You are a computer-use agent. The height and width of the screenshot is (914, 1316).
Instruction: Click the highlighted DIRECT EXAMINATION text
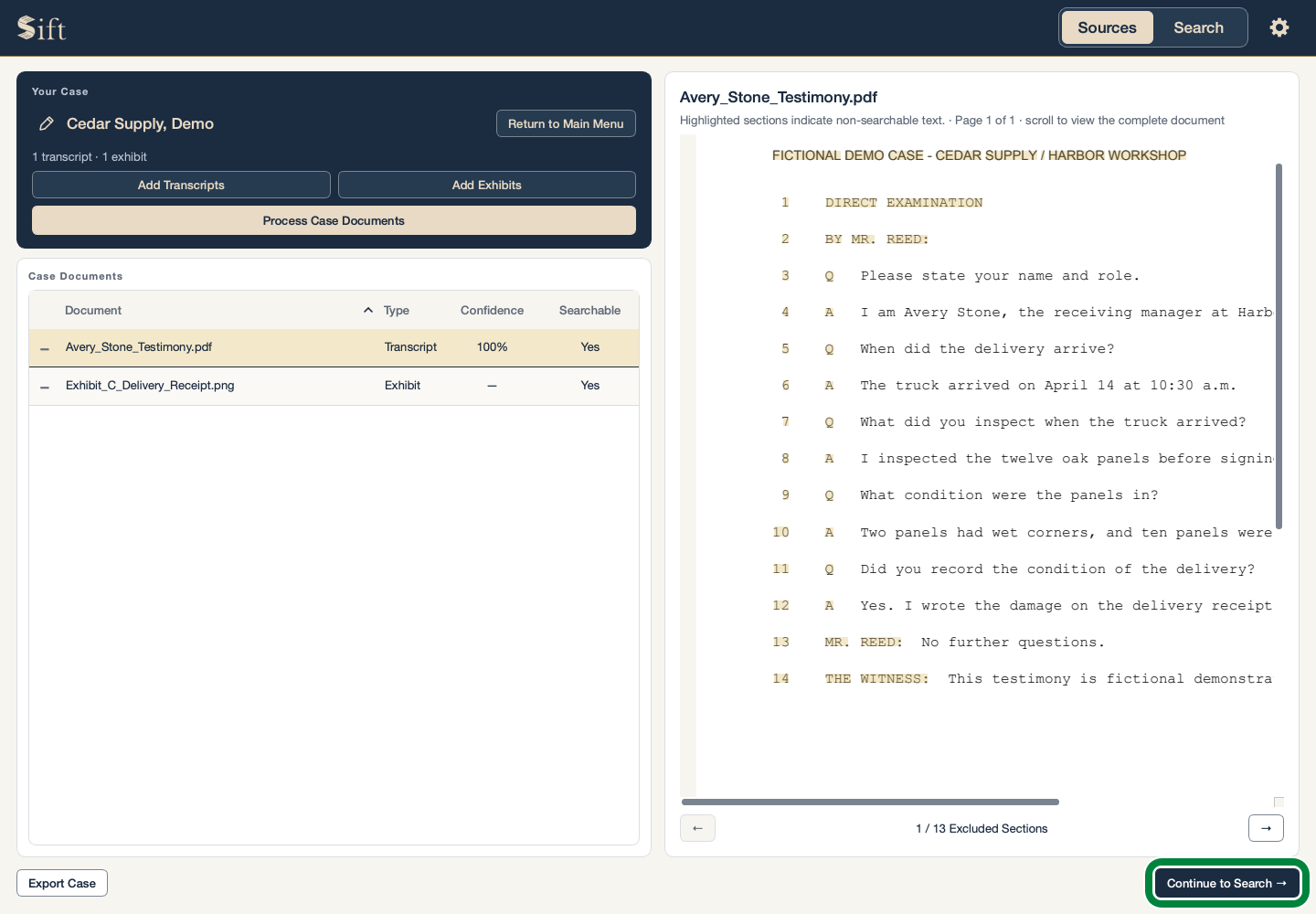tap(904, 203)
